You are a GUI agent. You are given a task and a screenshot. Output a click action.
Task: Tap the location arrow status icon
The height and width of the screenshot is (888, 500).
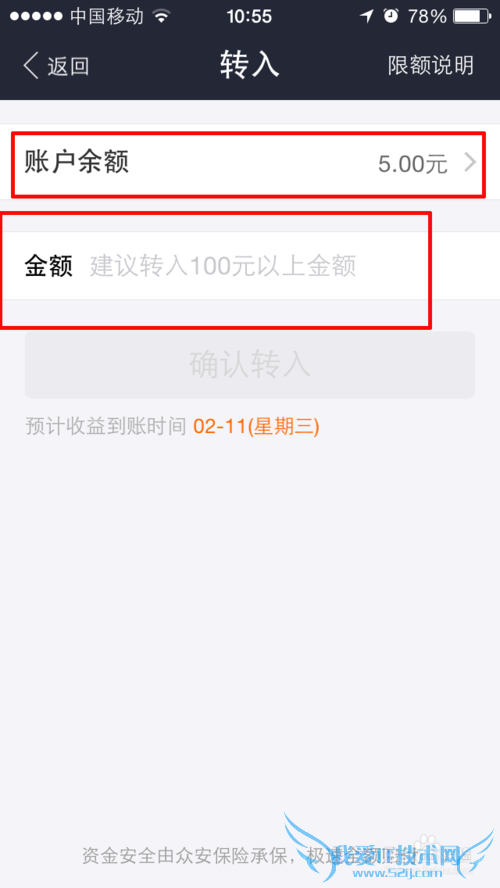pos(367,16)
